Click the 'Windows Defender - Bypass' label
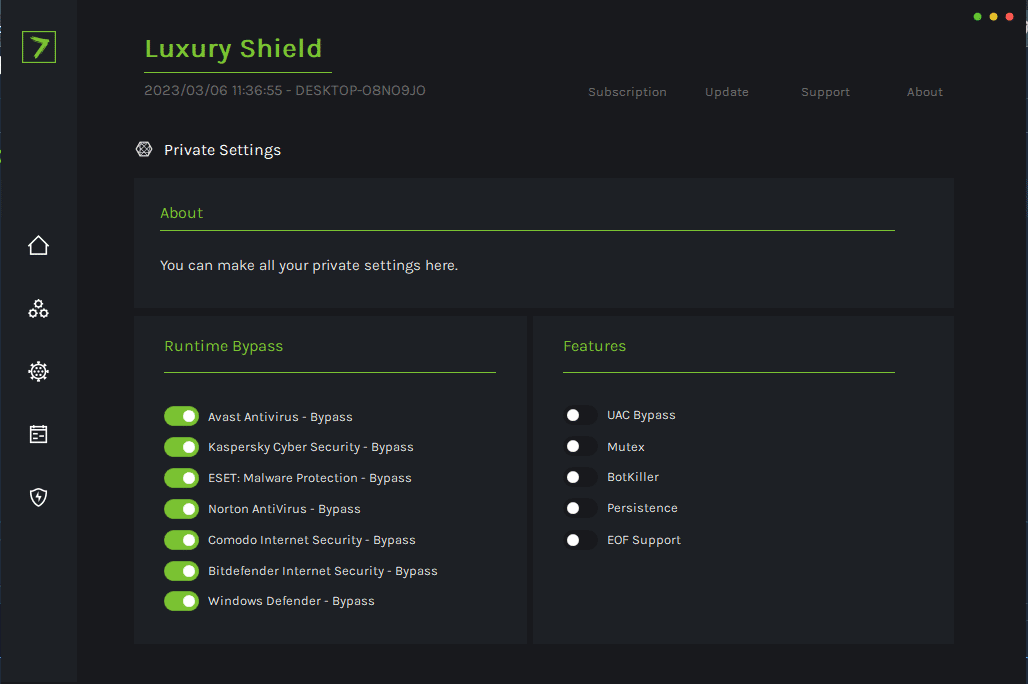The width and height of the screenshot is (1028, 684). click(291, 601)
